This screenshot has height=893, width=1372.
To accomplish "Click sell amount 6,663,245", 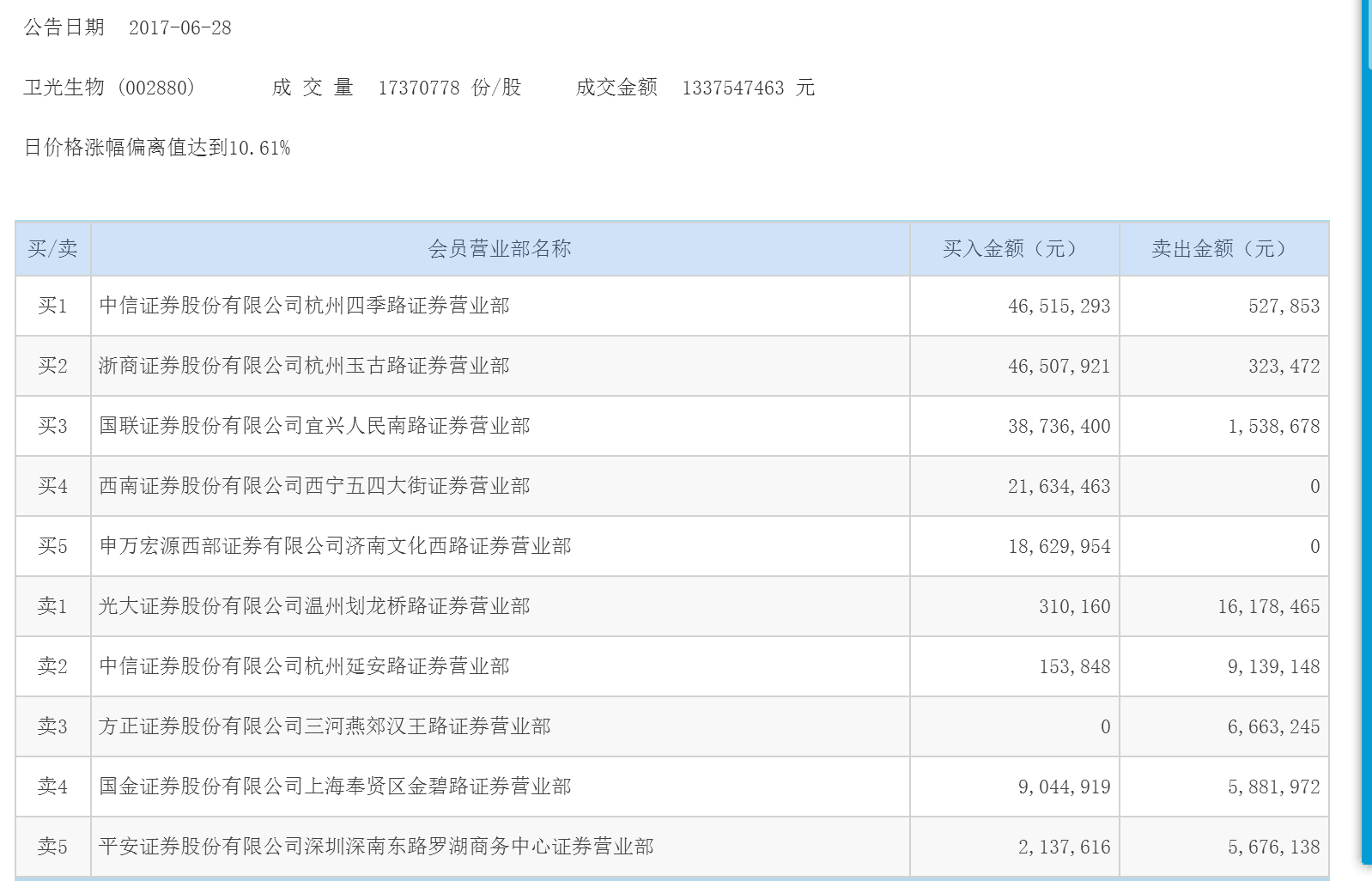I will [1274, 727].
